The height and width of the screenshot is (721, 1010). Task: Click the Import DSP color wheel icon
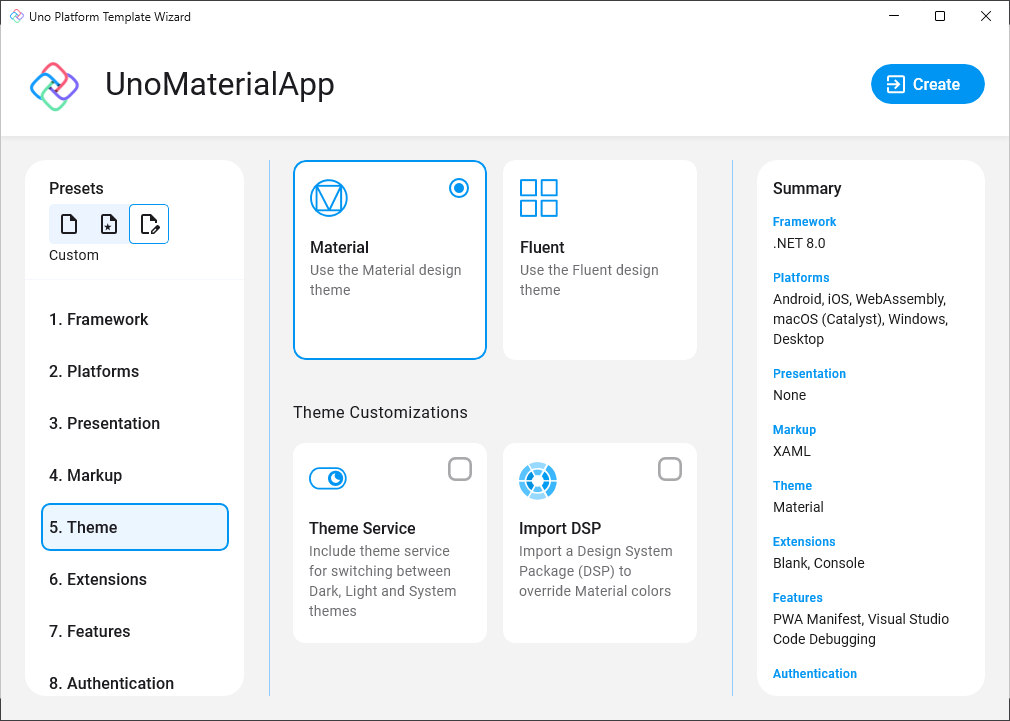coord(538,481)
